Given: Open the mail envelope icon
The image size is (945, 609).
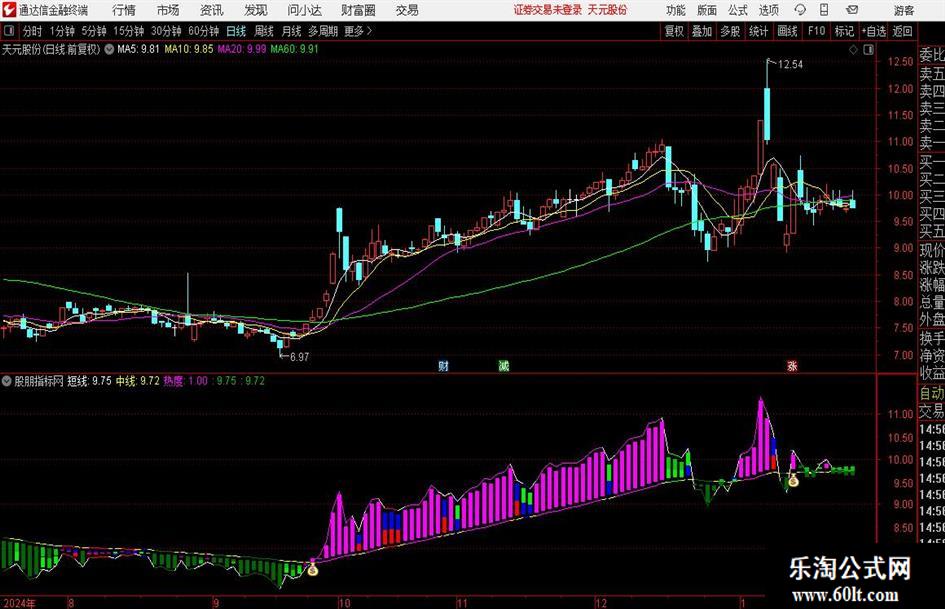Looking at the screenshot, I should [852, 10].
